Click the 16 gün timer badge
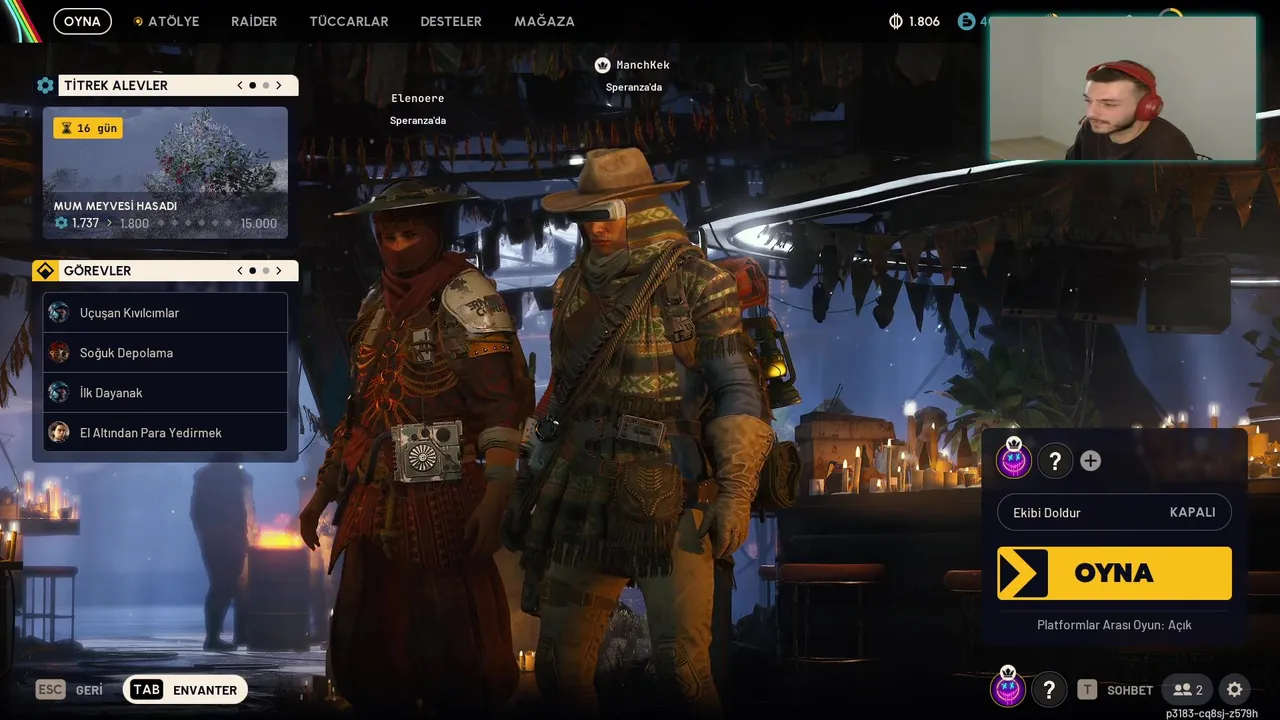Image resolution: width=1280 pixels, height=720 pixels. pos(89,128)
